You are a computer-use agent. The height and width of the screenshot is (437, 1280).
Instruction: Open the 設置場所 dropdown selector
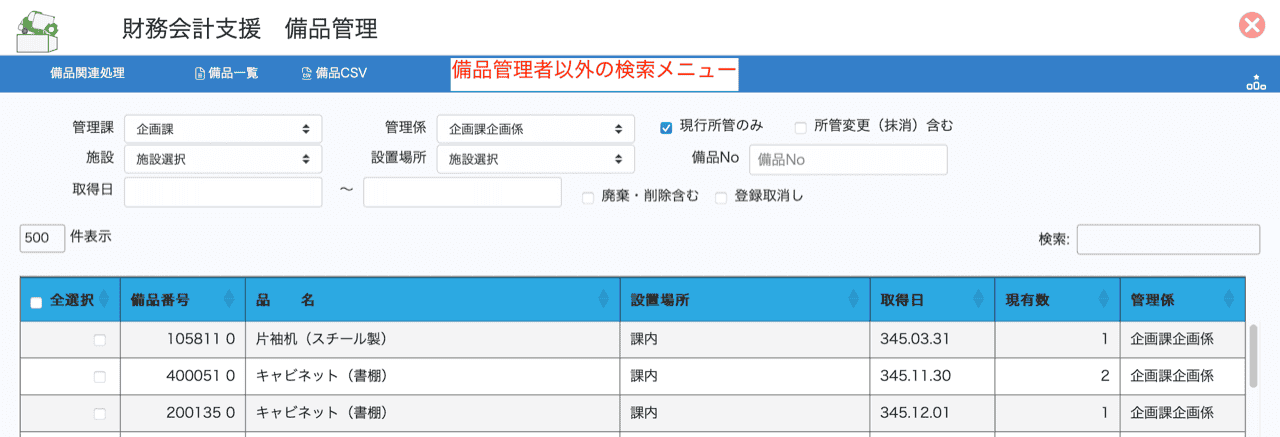(535, 159)
